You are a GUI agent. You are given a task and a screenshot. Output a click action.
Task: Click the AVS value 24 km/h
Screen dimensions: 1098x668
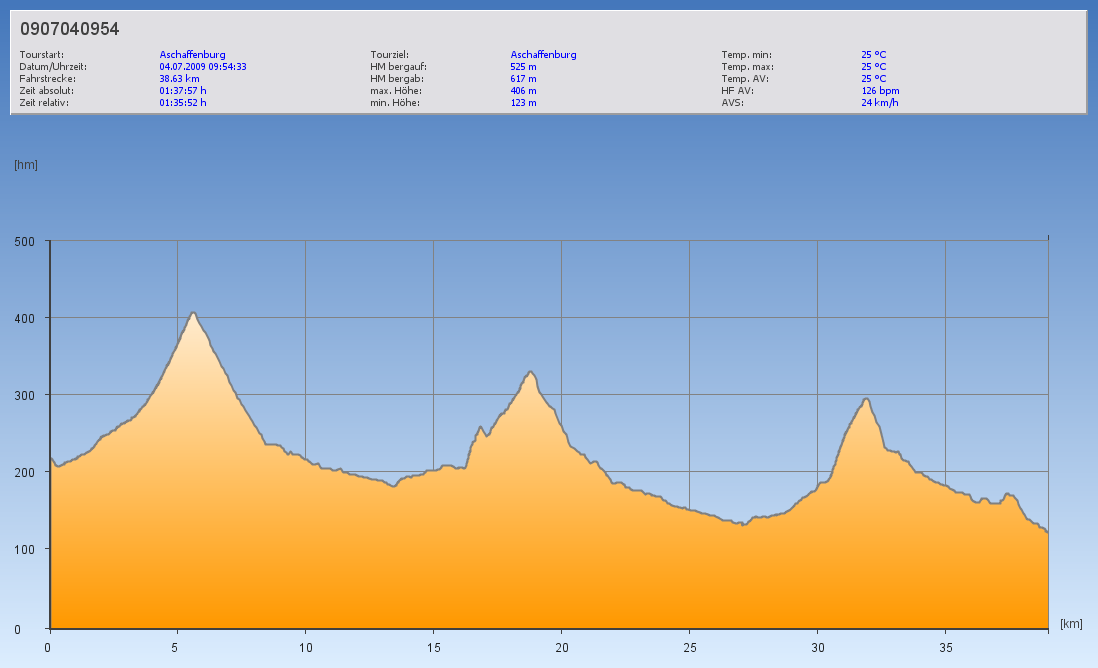point(879,103)
